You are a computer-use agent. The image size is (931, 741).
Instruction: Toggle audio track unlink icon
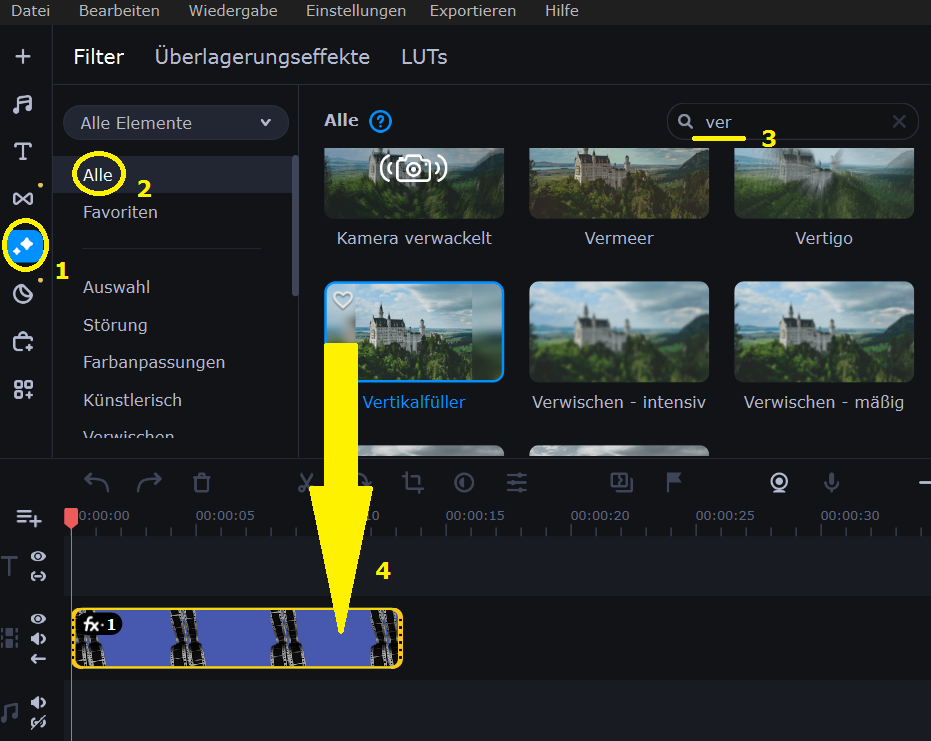point(39,723)
